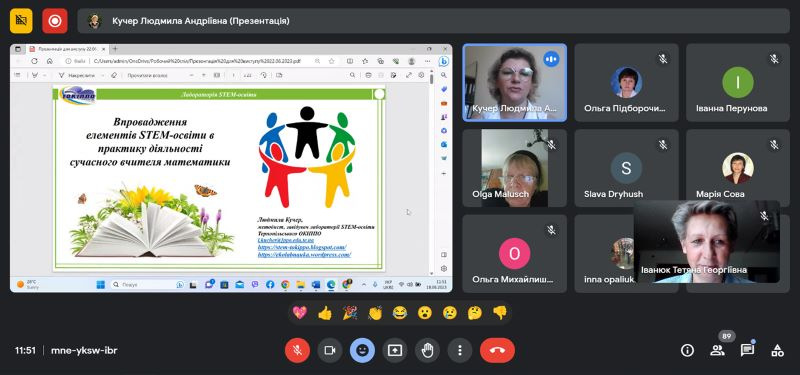Show the participants list showing 89
The height and width of the screenshot is (375, 800).
pos(717,351)
